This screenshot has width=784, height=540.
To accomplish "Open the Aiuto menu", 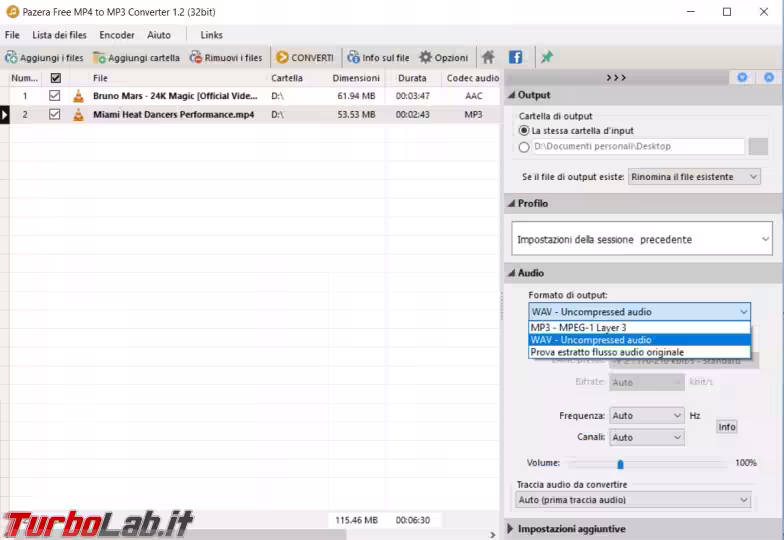I will 159,35.
